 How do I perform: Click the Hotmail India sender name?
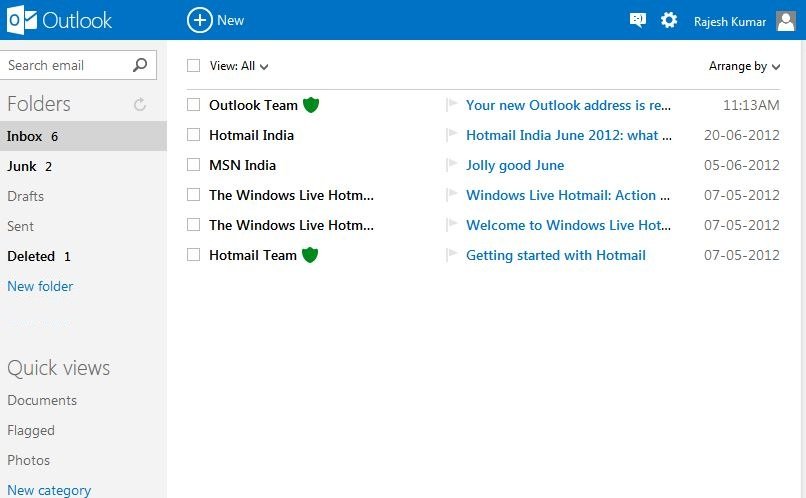251,135
